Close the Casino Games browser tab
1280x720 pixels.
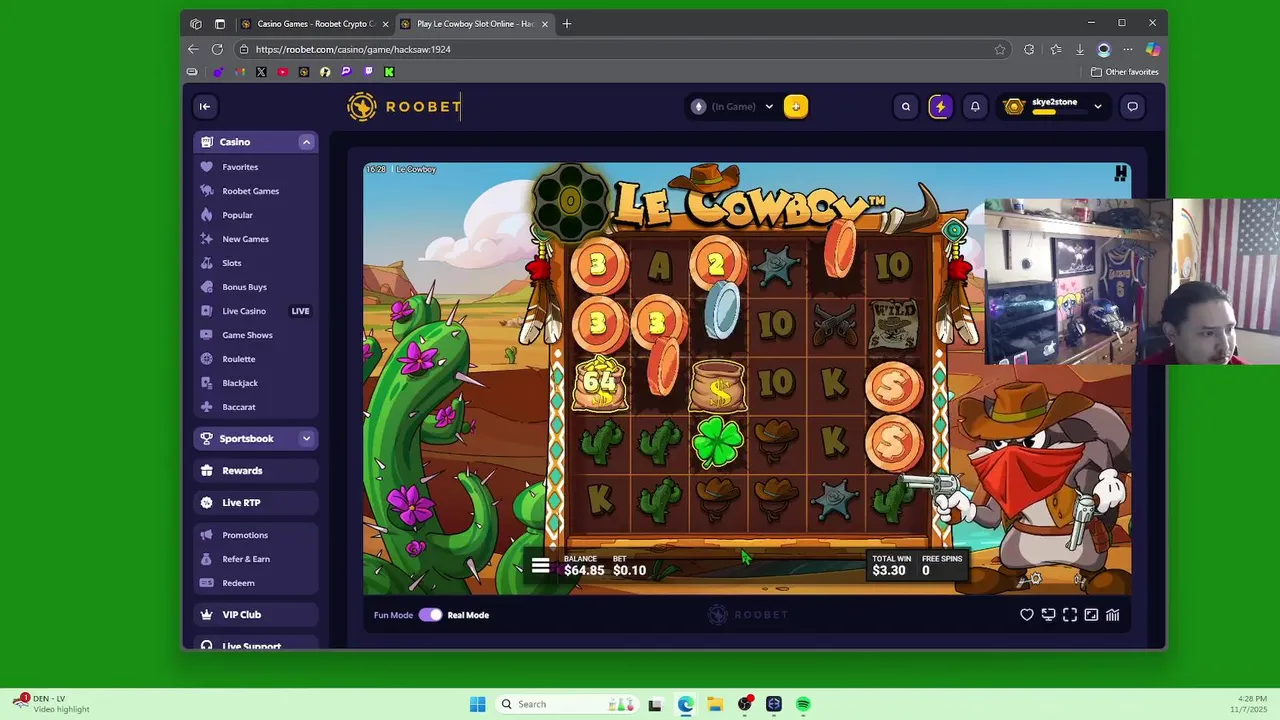click(x=385, y=24)
